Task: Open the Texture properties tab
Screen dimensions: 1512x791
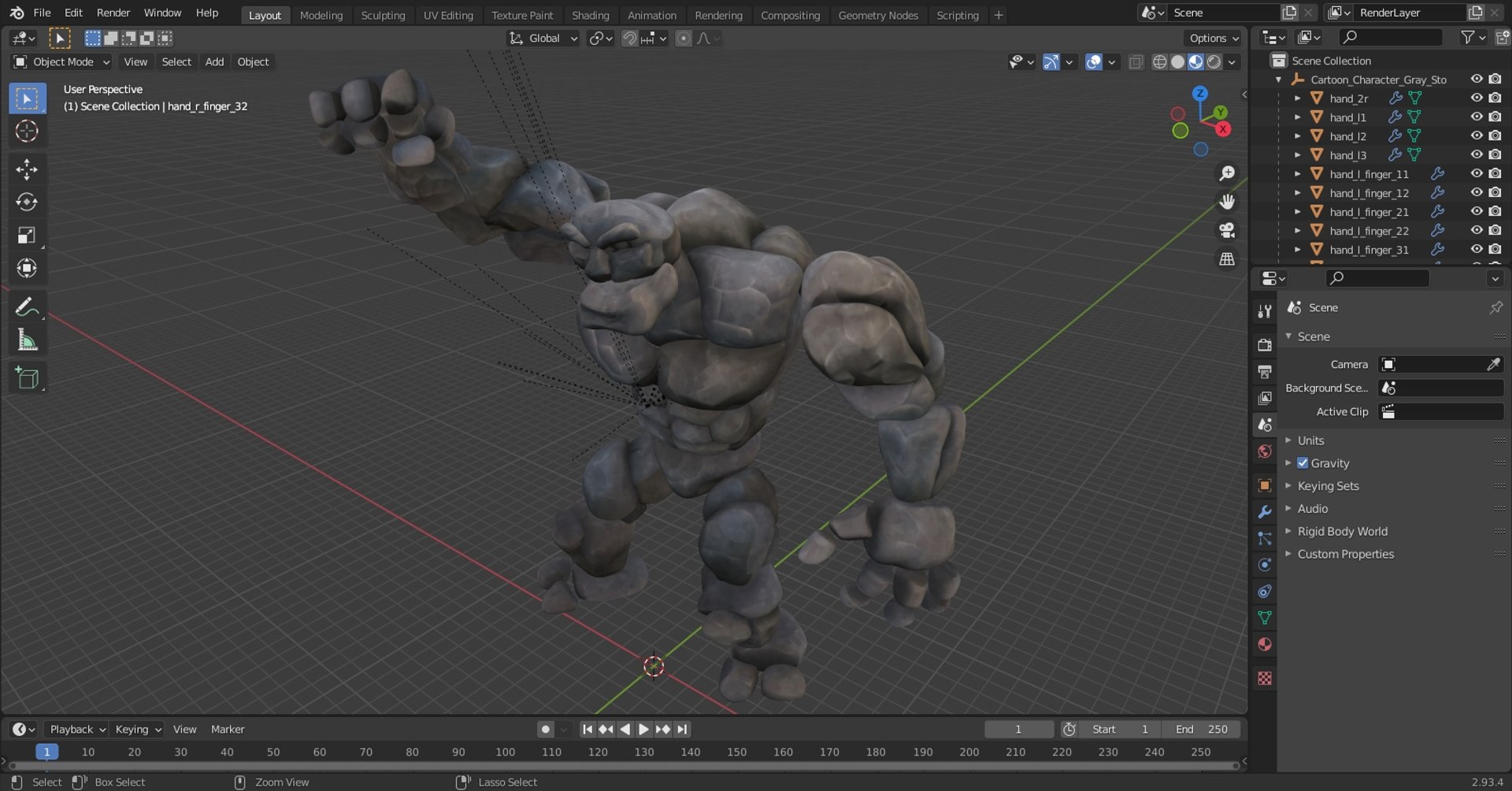Action: [1265, 678]
